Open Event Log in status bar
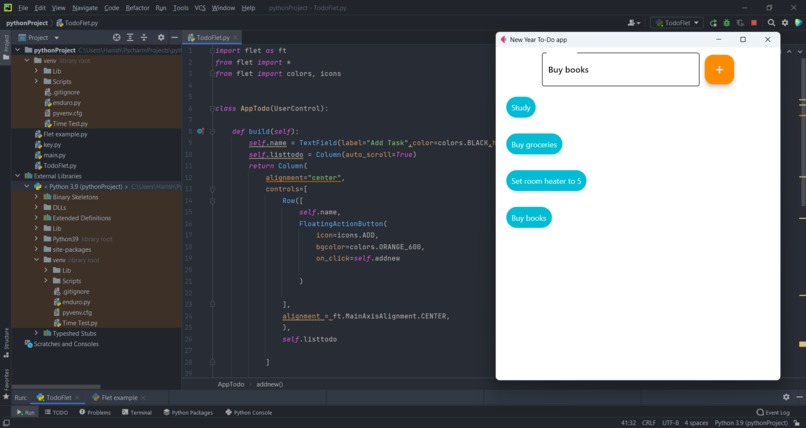This screenshot has height=428, width=806. tap(773, 413)
